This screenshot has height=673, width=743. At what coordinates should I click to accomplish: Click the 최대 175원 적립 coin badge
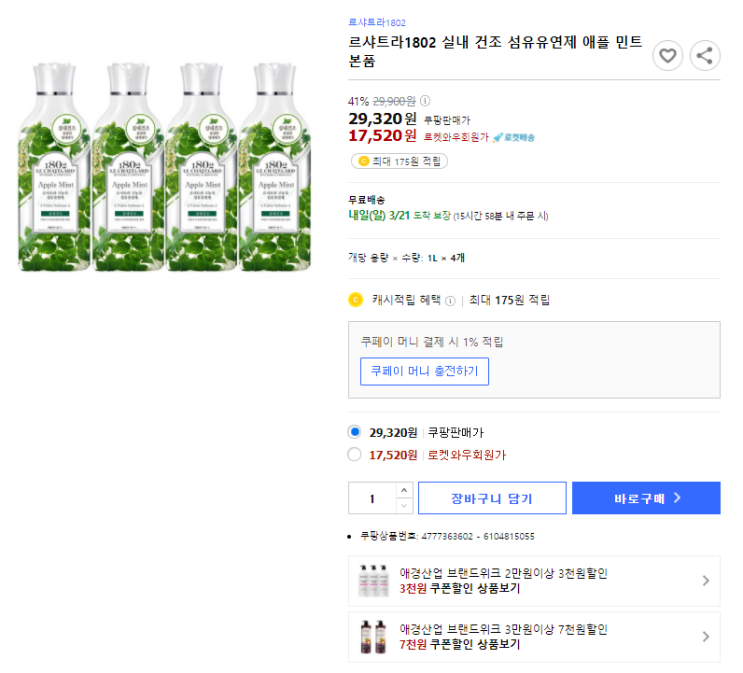point(399,161)
